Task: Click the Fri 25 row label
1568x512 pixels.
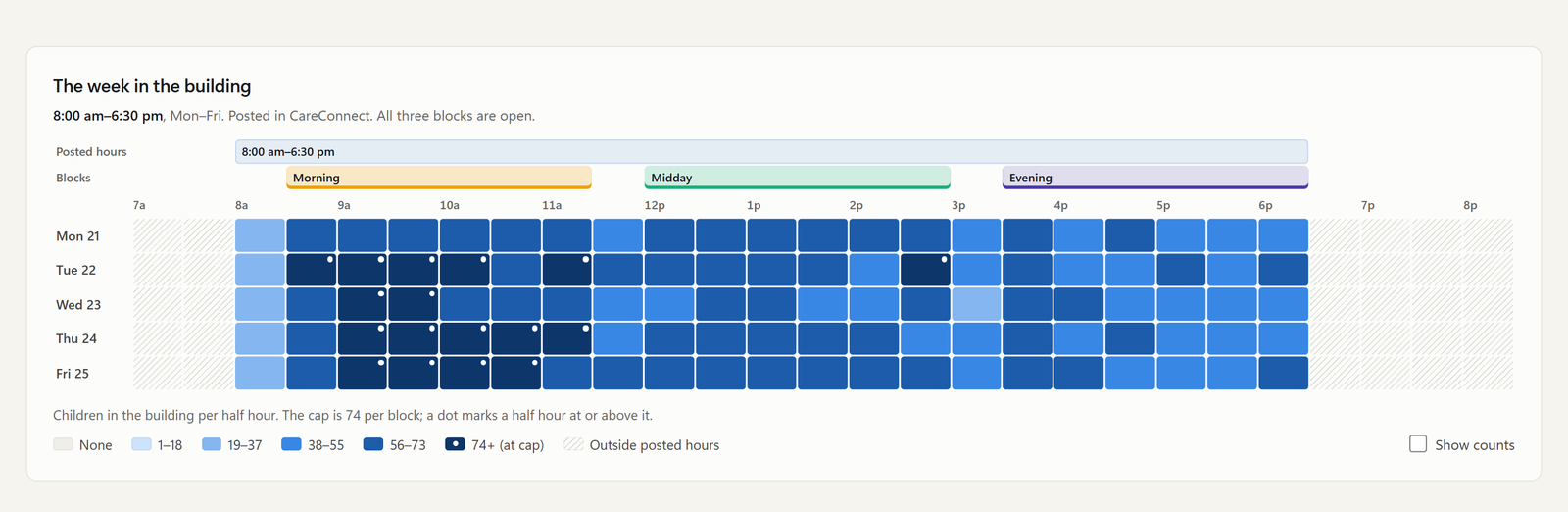Action: 73,374
